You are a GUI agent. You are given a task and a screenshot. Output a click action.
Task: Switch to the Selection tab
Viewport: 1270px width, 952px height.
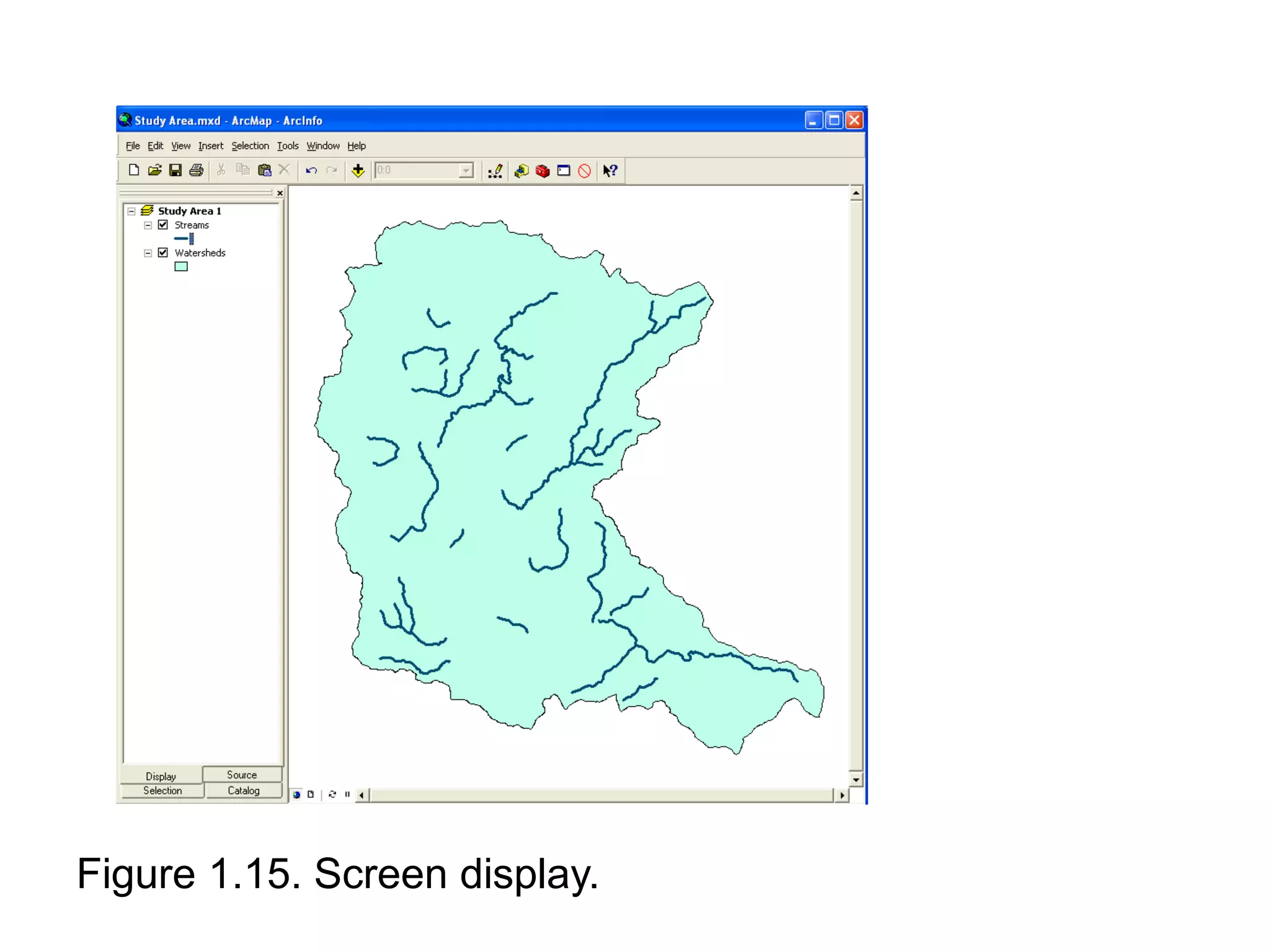pos(162,791)
